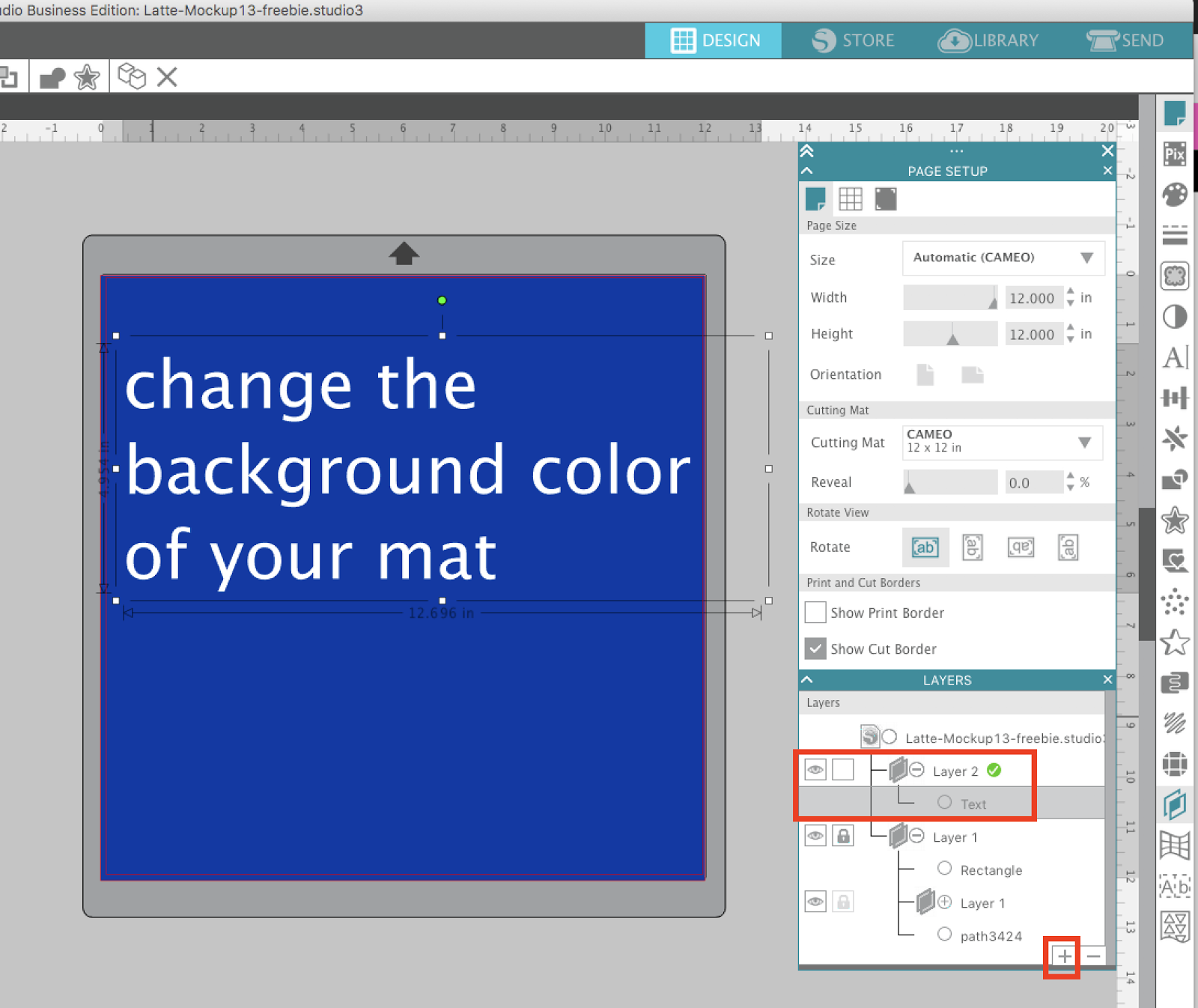Unlock Layer 1 by clicking its padlock
The image size is (1198, 1008).
[x=844, y=836]
